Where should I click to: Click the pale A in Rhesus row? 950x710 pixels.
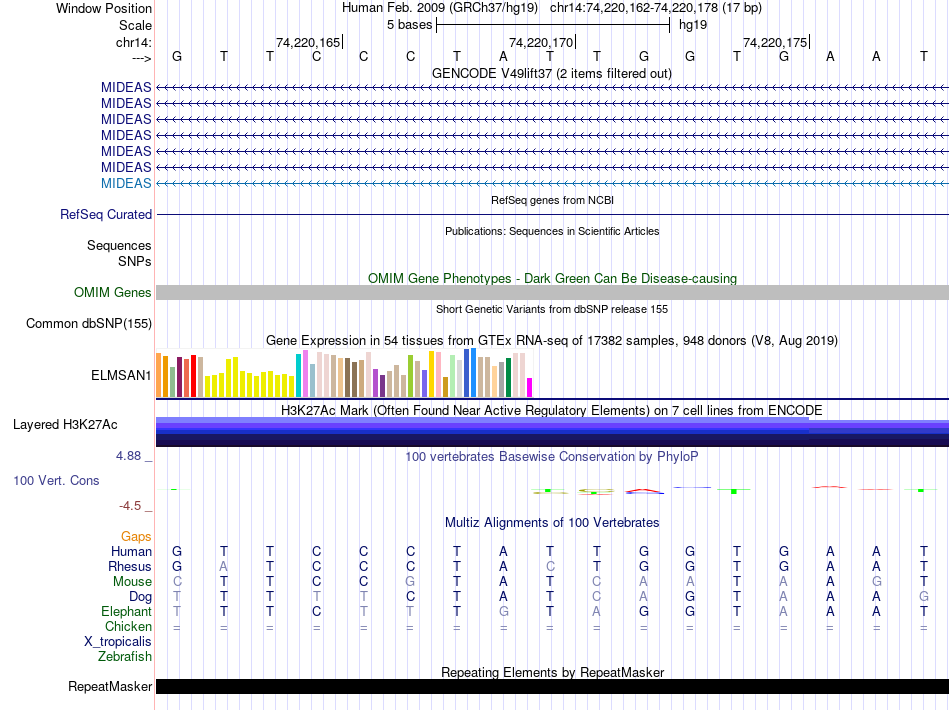point(224,566)
